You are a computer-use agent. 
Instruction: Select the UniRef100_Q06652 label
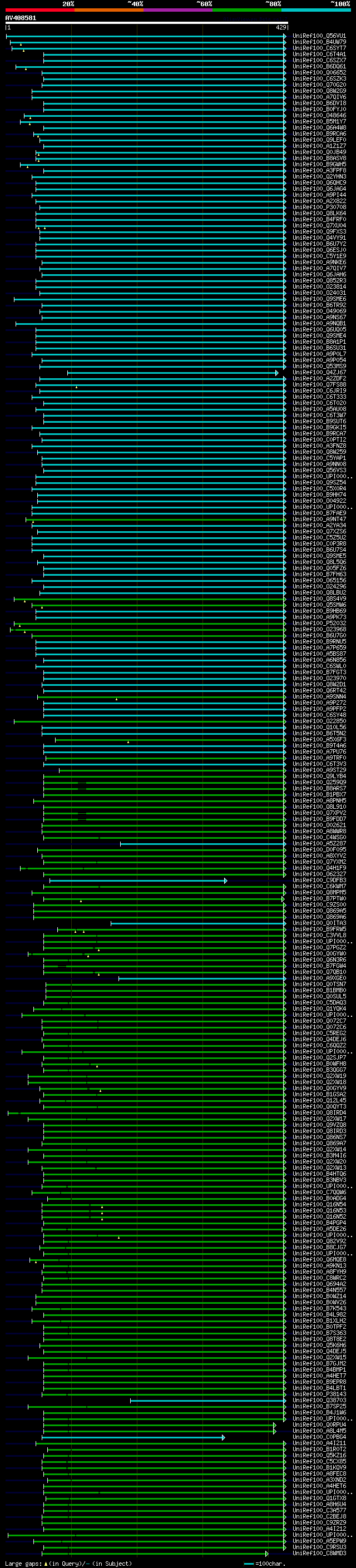coord(319,72)
